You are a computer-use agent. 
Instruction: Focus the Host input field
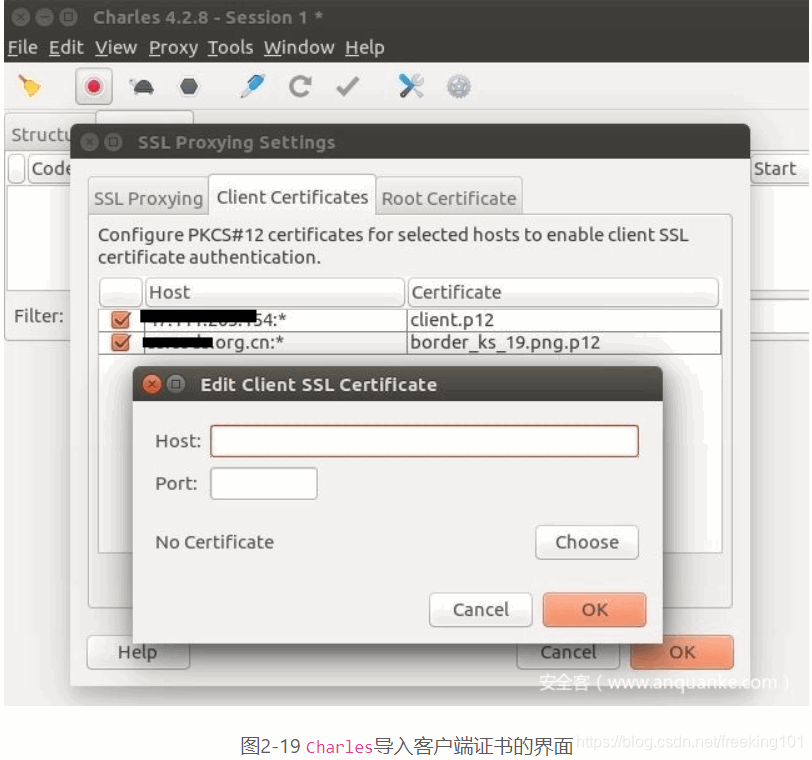coord(424,441)
